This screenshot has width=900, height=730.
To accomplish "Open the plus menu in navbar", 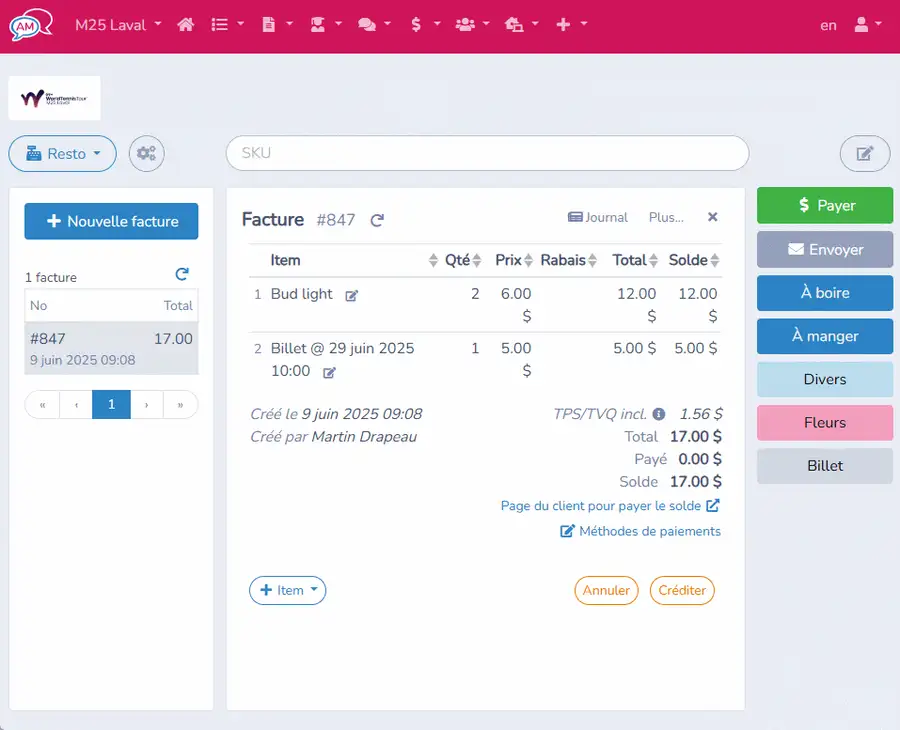I will (572, 24).
